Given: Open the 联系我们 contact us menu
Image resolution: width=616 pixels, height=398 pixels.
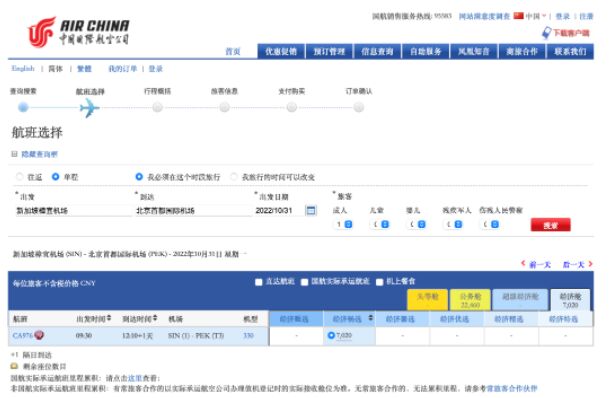Looking at the screenshot, I should [570, 51].
